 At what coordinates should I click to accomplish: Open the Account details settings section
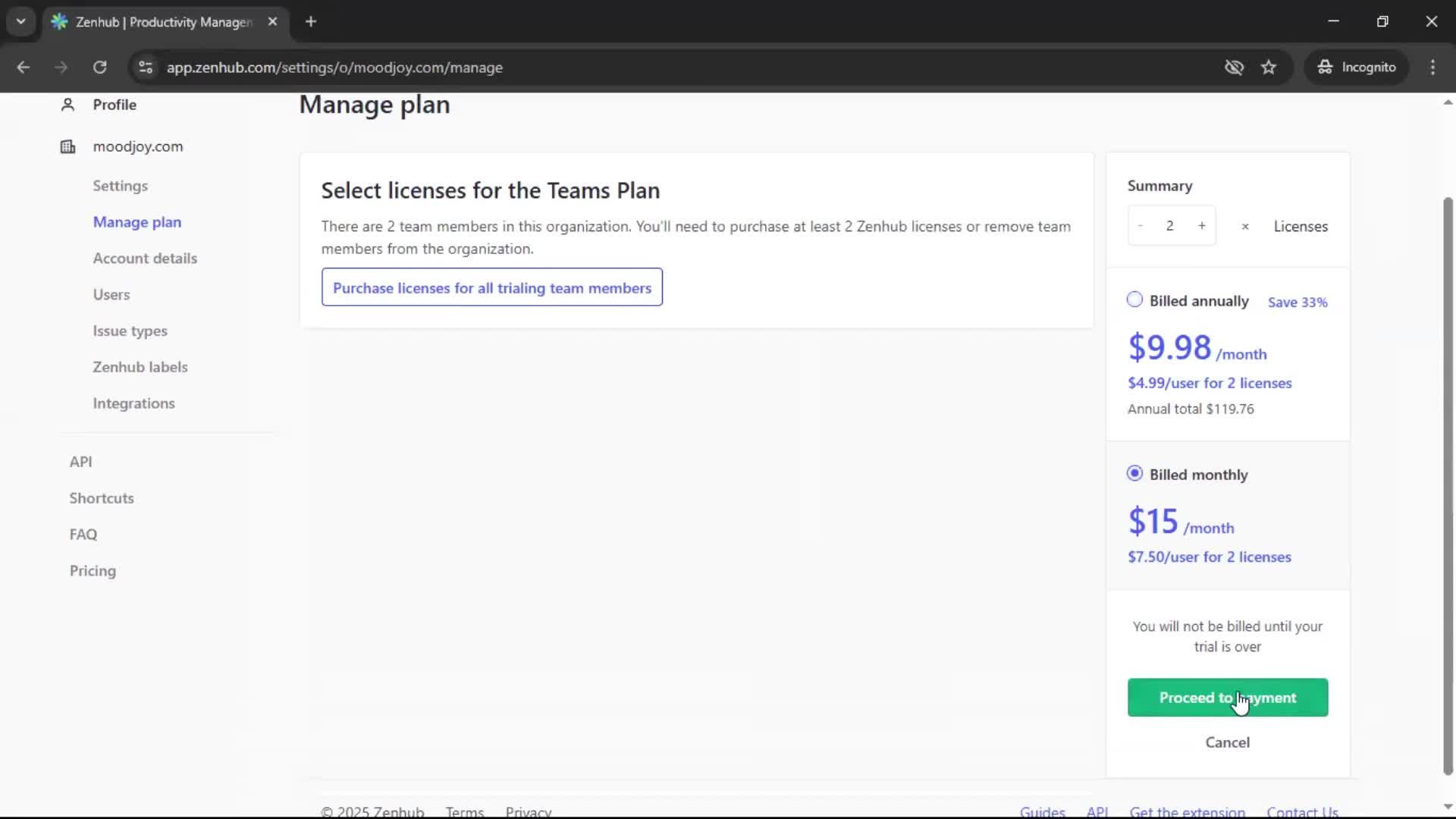coord(145,258)
